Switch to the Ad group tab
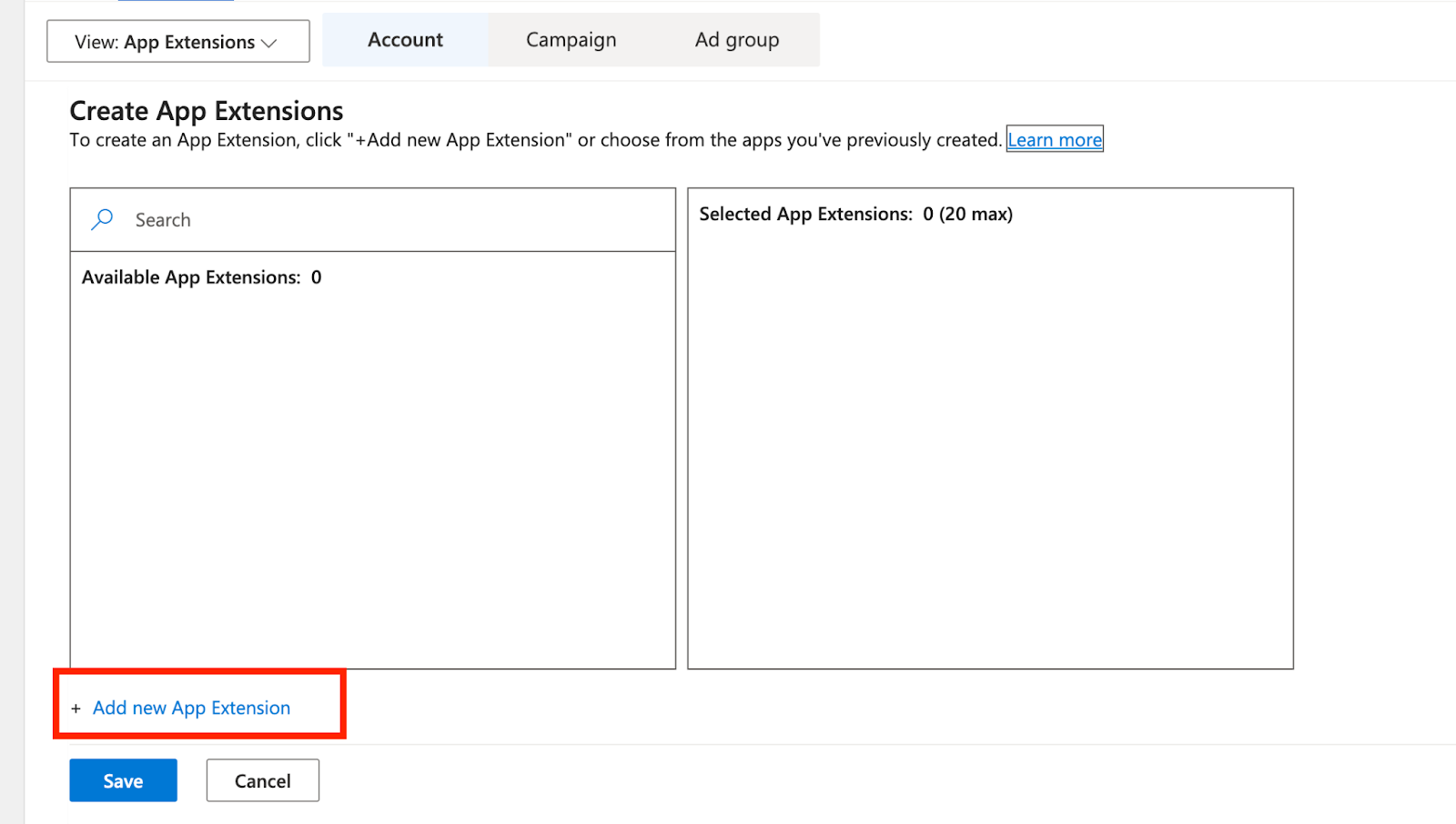This screenshot has height=824, width=1456. point(736,40)
